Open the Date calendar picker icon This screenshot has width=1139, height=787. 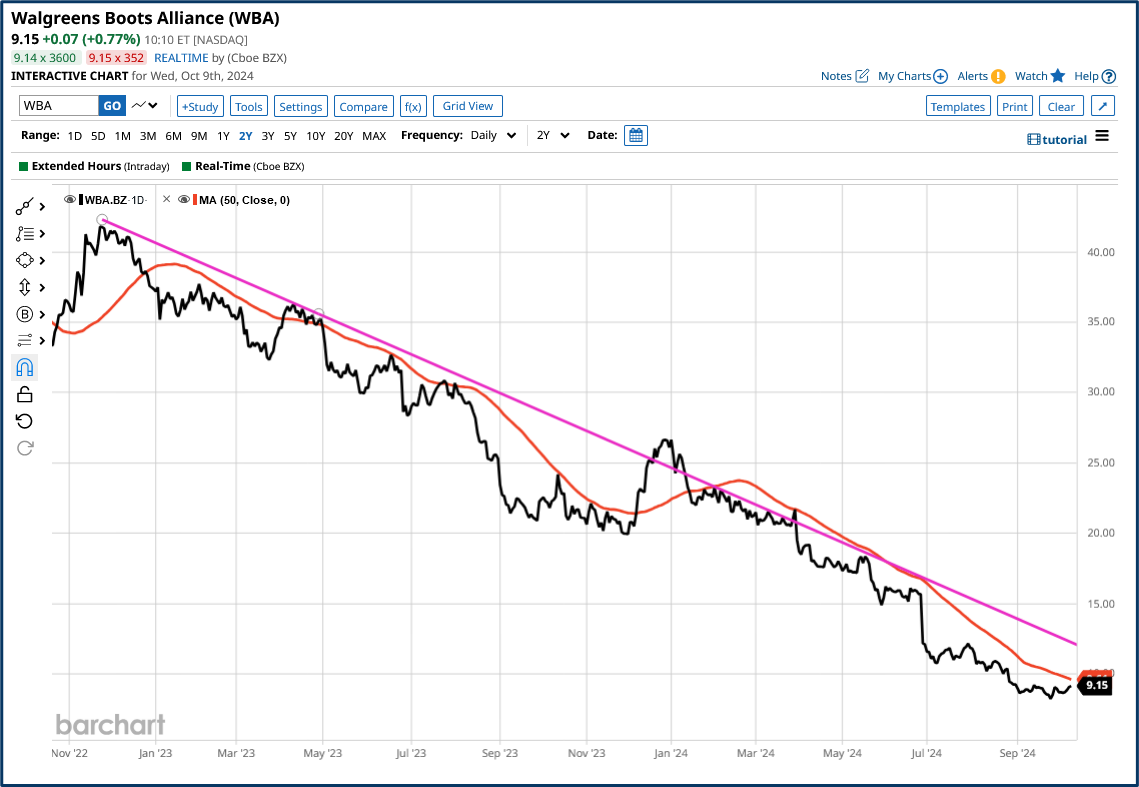click(635, 135)
